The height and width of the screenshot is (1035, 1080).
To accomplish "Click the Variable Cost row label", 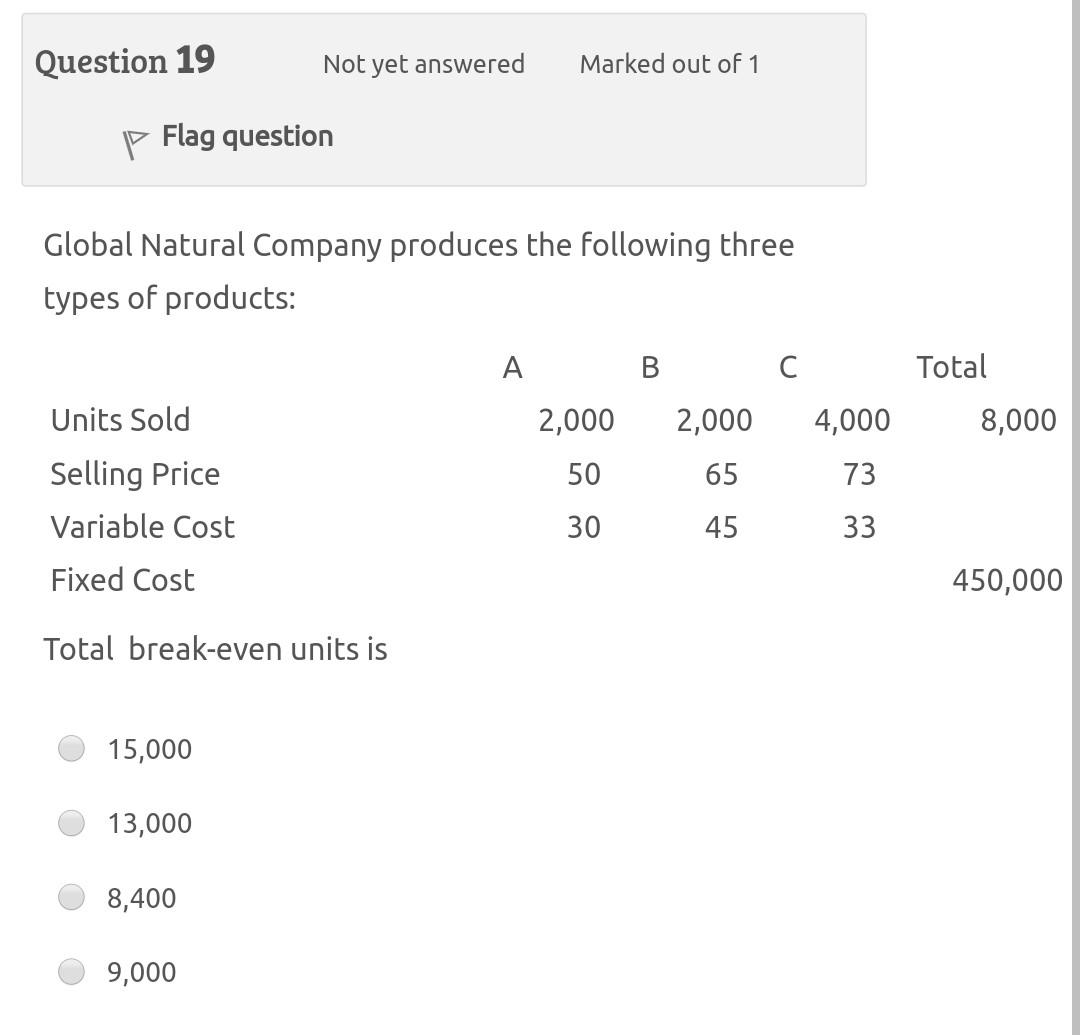I will click(143, 527).
